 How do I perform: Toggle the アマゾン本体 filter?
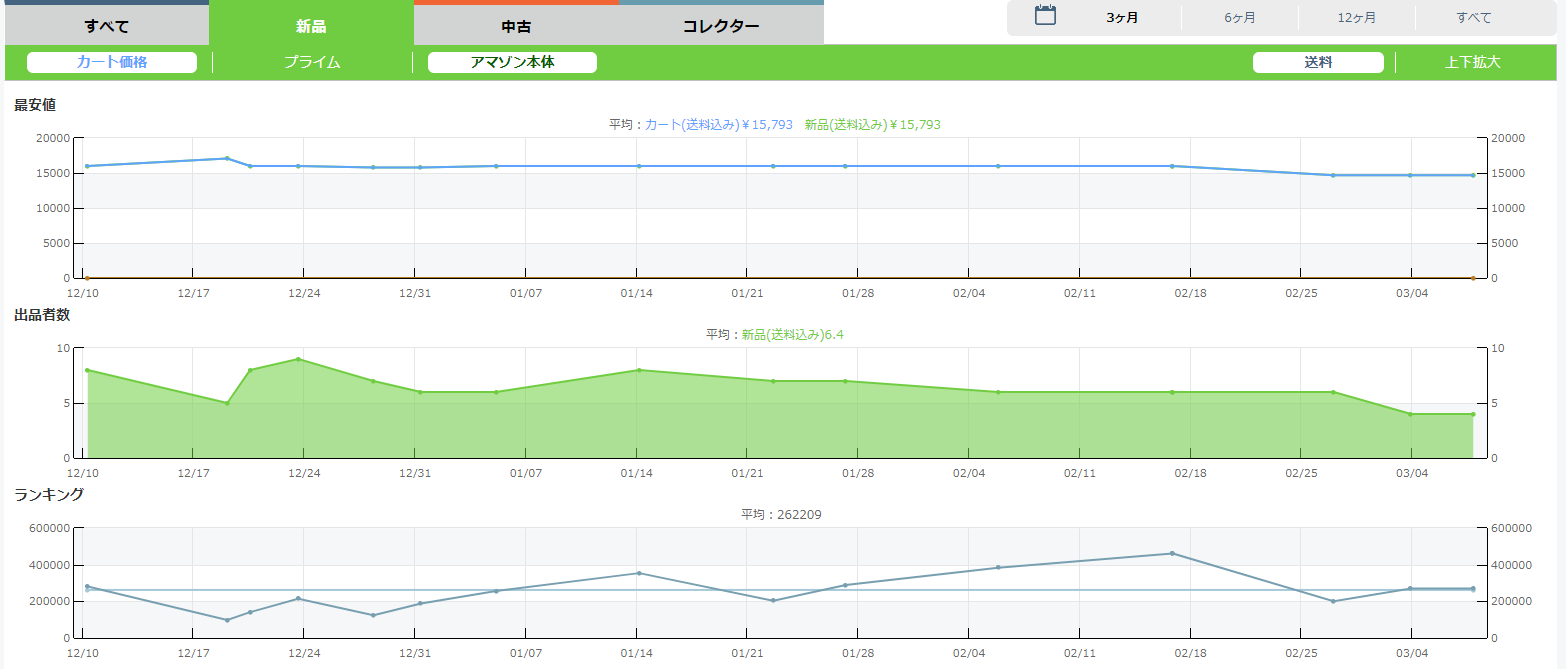512,62
